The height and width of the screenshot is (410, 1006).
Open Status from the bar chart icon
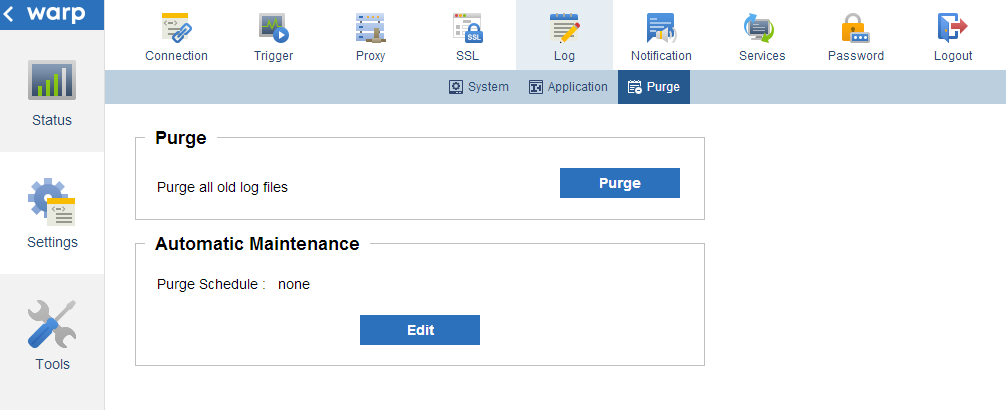(52, 80)
